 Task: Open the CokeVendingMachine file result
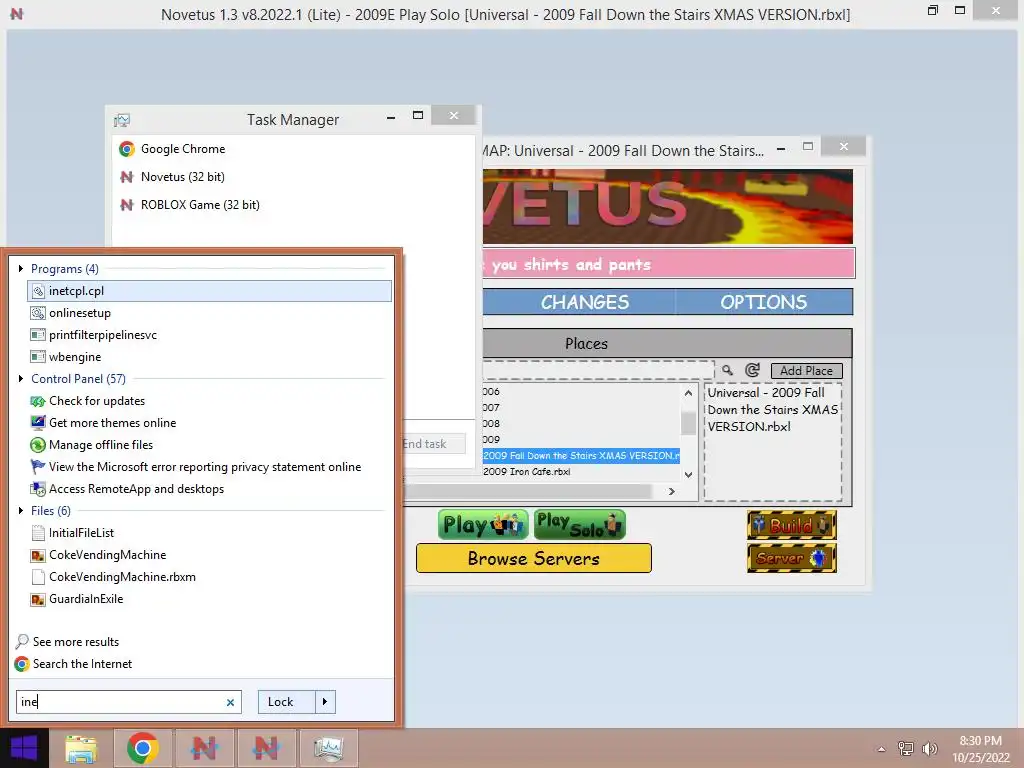pos(107,554)
